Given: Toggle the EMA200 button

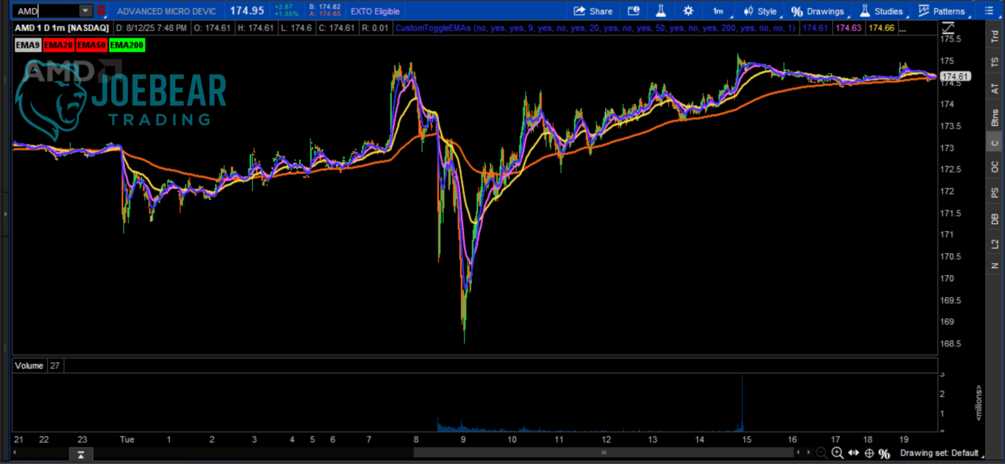Looking at the screenshot, I should (127, 45).
